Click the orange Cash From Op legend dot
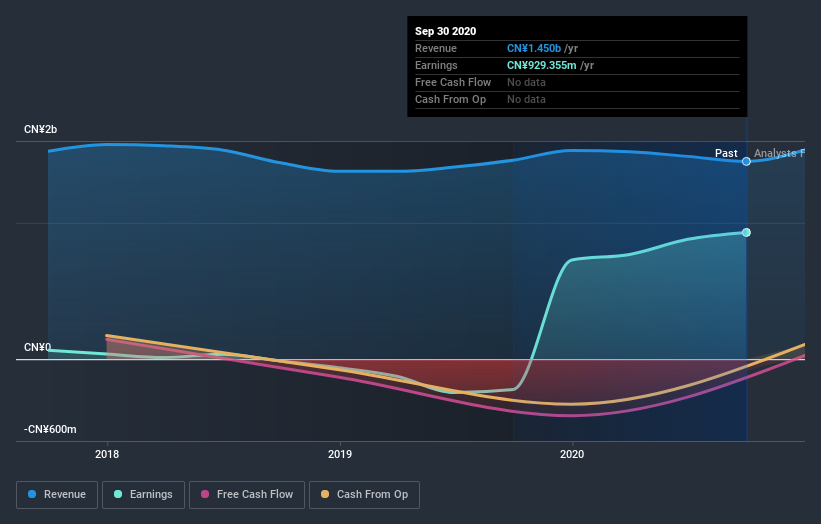Screen dimensions: 821x524 click(x=325, y=494)
